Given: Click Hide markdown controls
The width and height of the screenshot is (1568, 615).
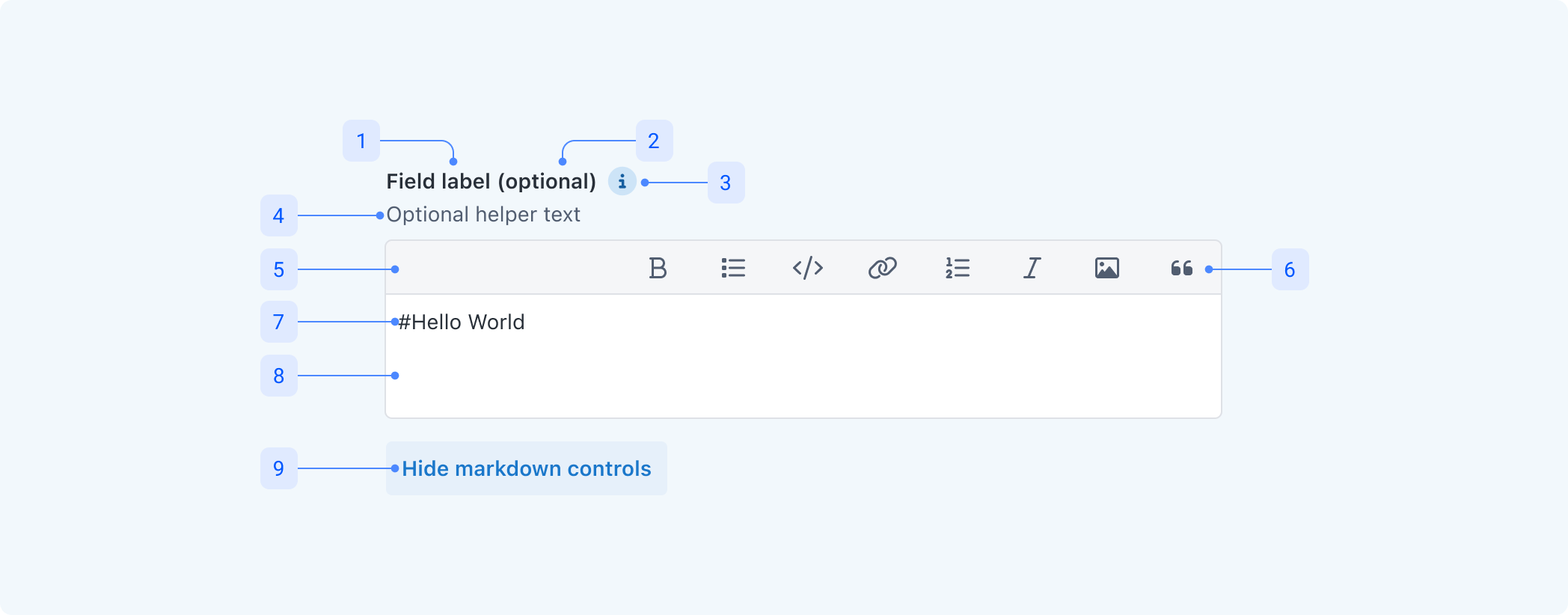Looking at the screenshot, I should (x=527, y=468).
